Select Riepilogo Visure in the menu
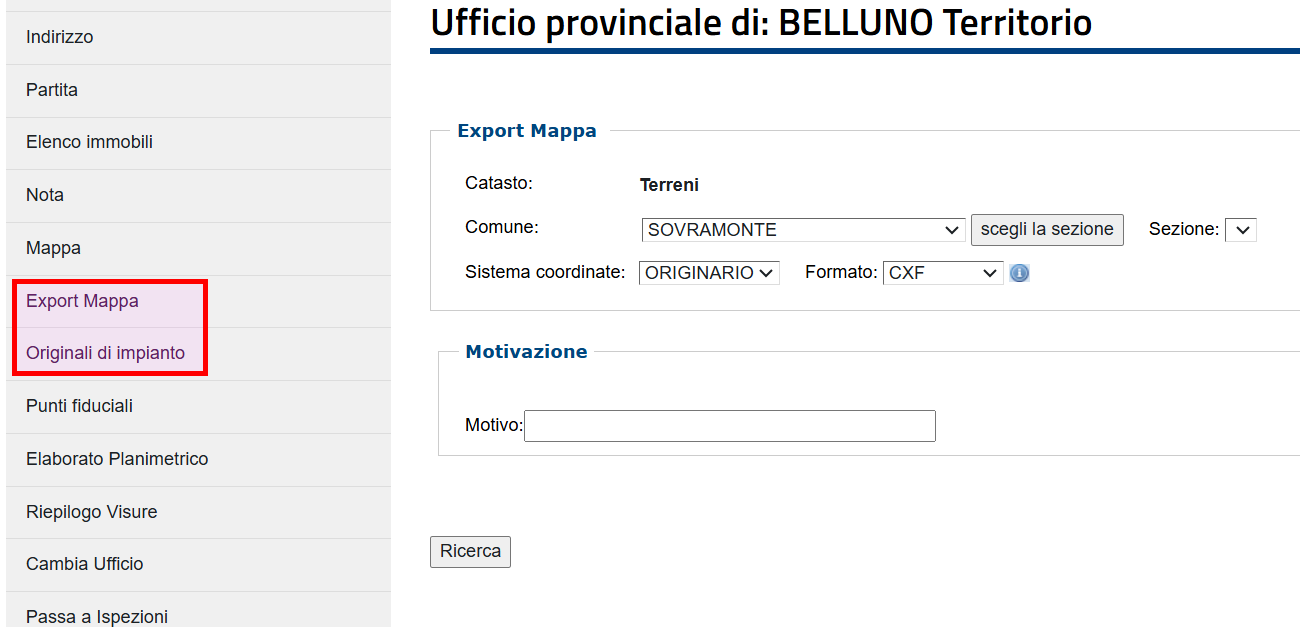Screen dimensions: 1300x627 pos(198,512)
